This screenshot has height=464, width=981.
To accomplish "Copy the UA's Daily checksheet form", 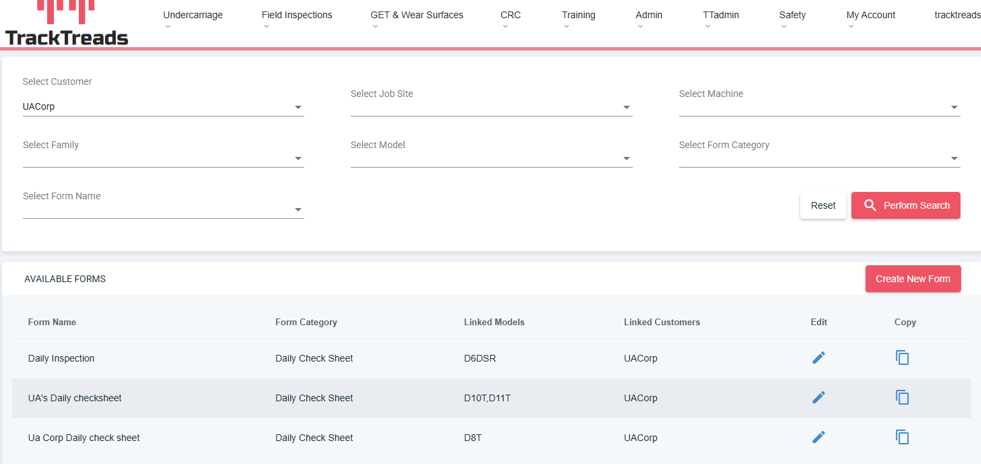I will tap(902, 398).
